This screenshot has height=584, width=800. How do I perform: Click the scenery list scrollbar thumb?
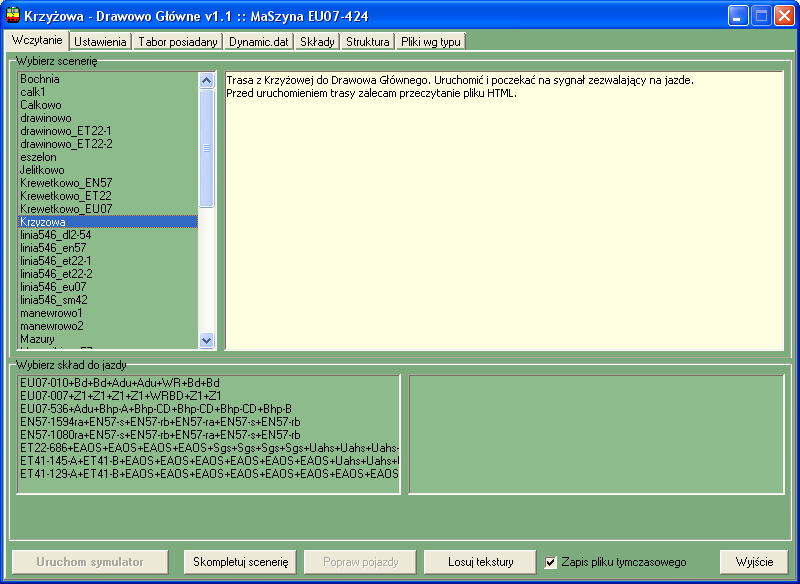207,148
